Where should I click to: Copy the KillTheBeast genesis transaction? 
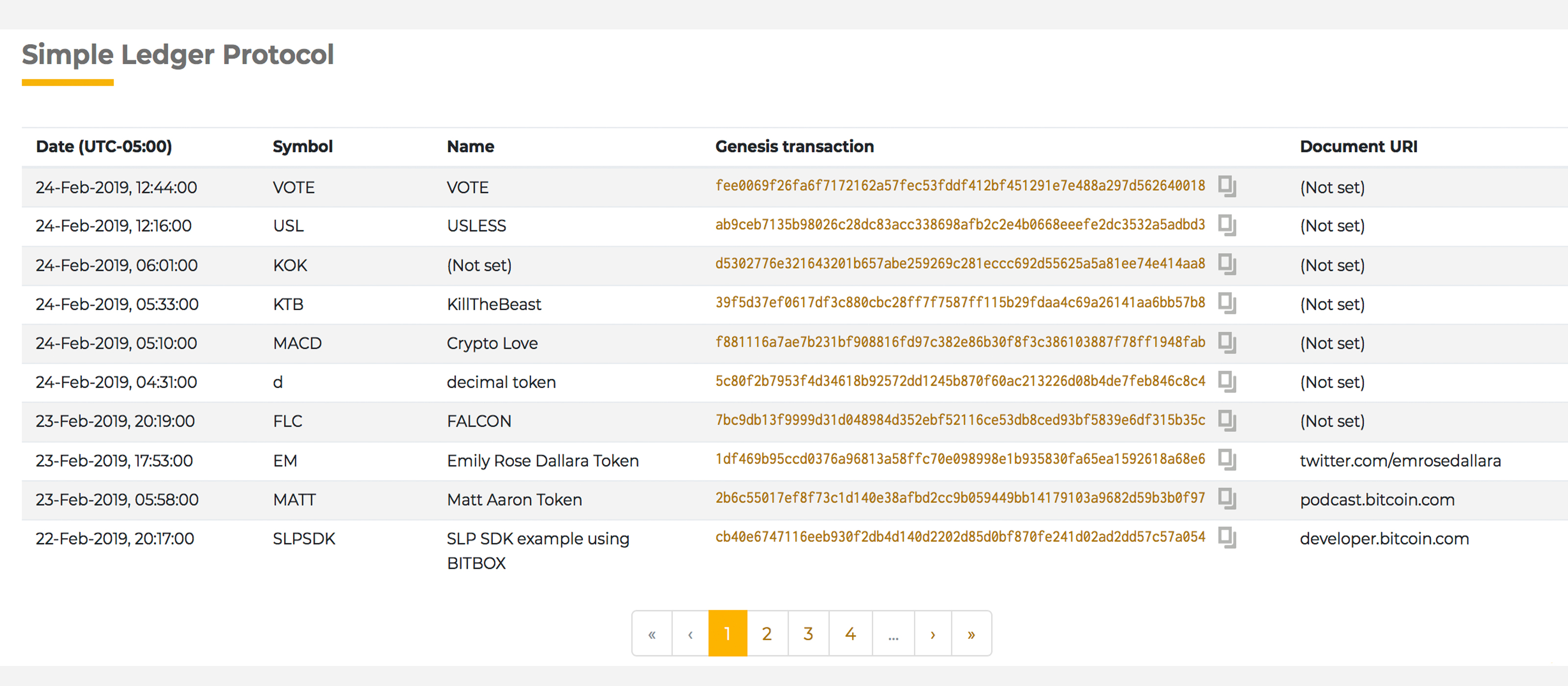(1227, 303)
